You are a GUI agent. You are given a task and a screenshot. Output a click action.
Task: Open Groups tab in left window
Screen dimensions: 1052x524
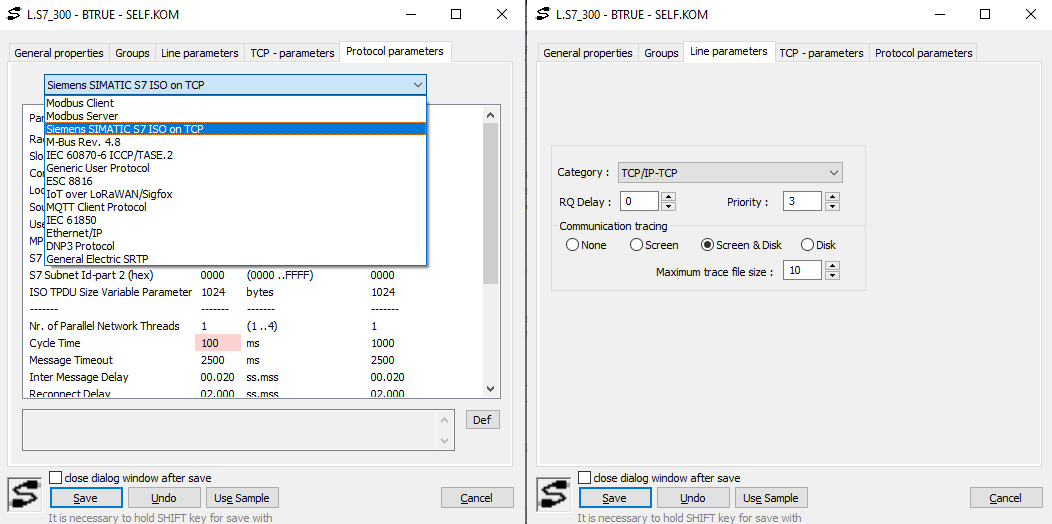point(132,52)
